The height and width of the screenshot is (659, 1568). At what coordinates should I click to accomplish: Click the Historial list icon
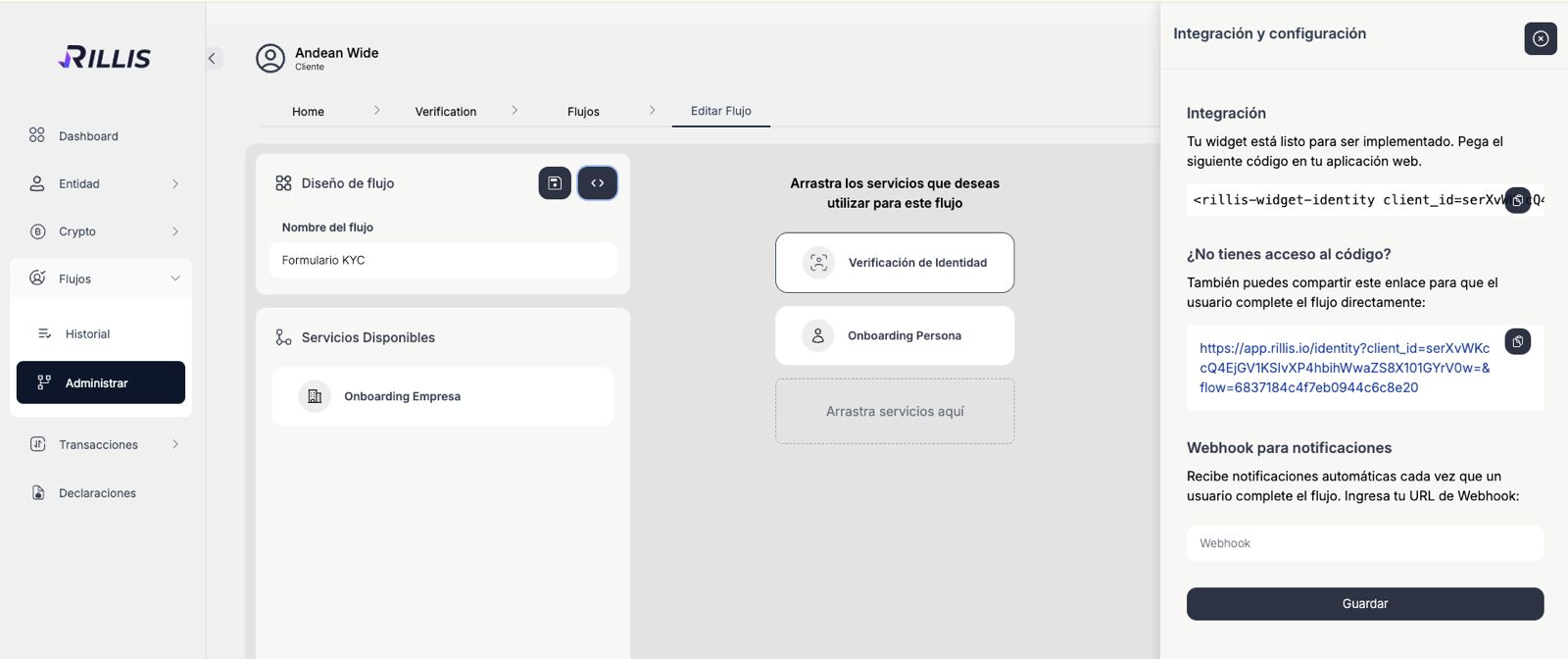point(44,333)
